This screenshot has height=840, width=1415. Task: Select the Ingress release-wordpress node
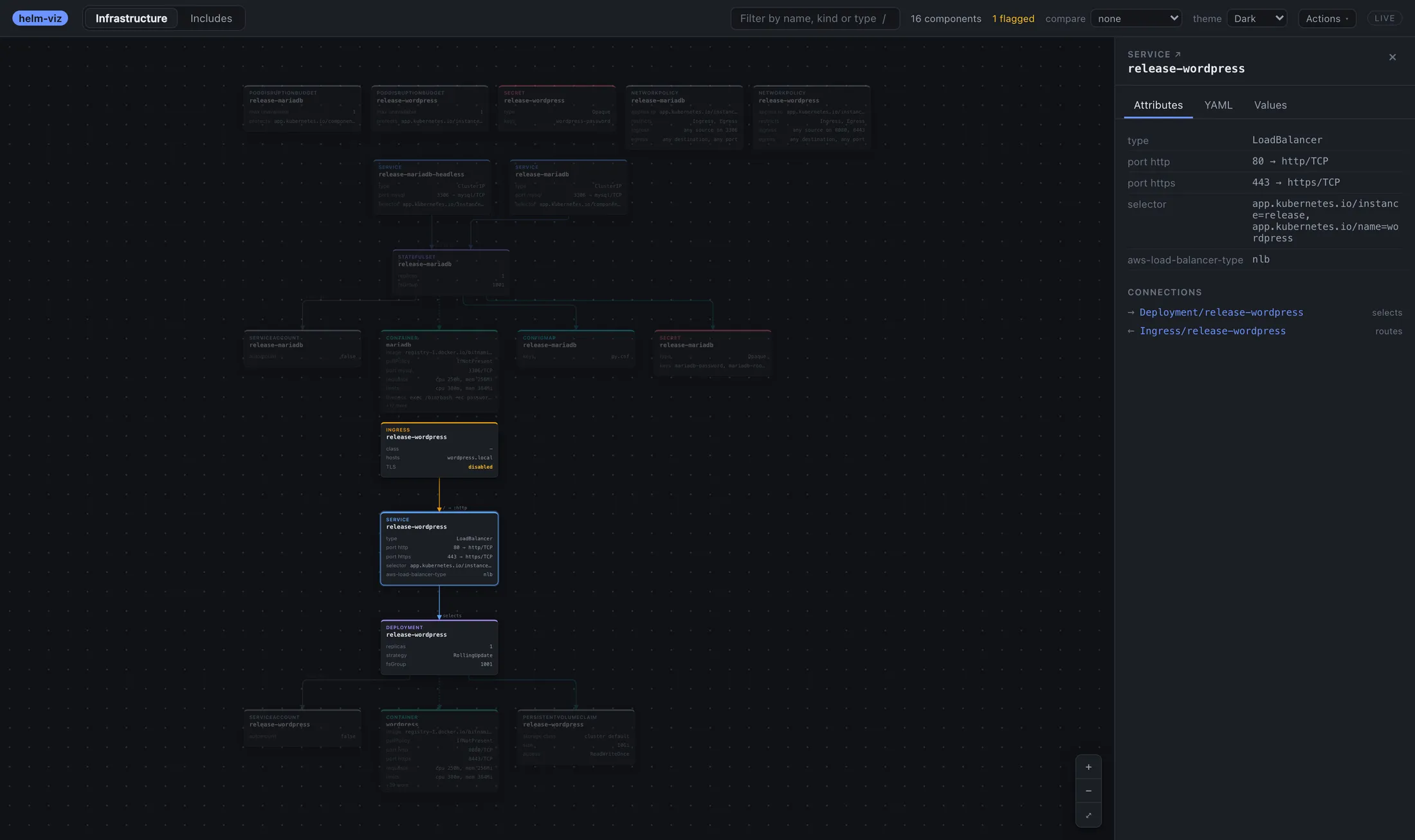[439, 450]
